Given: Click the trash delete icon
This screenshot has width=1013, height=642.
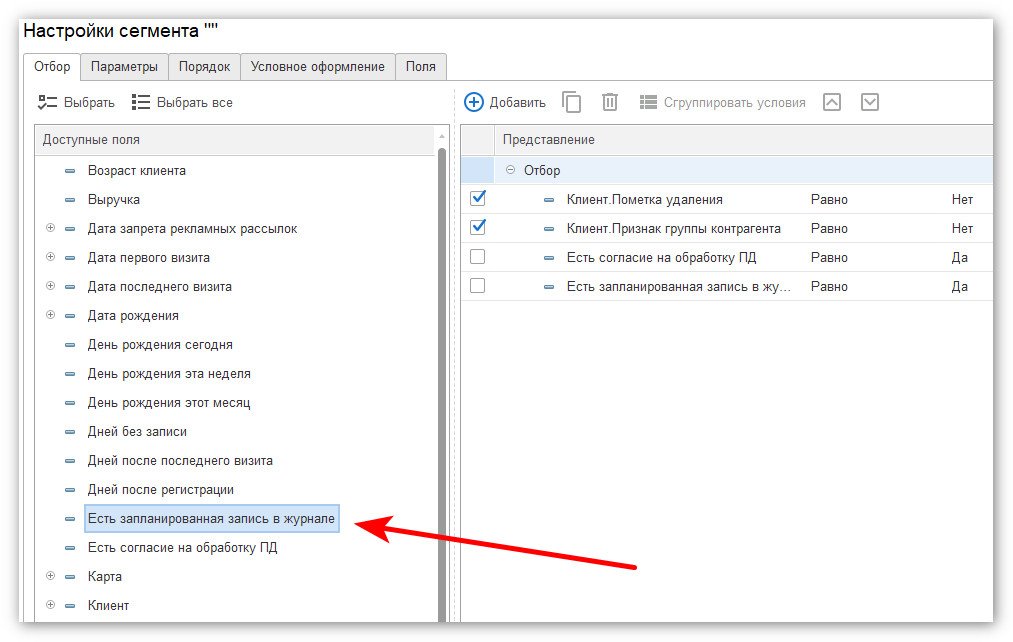Looking at the screenshot, I should pyautogui.click(x=610, y=102).
